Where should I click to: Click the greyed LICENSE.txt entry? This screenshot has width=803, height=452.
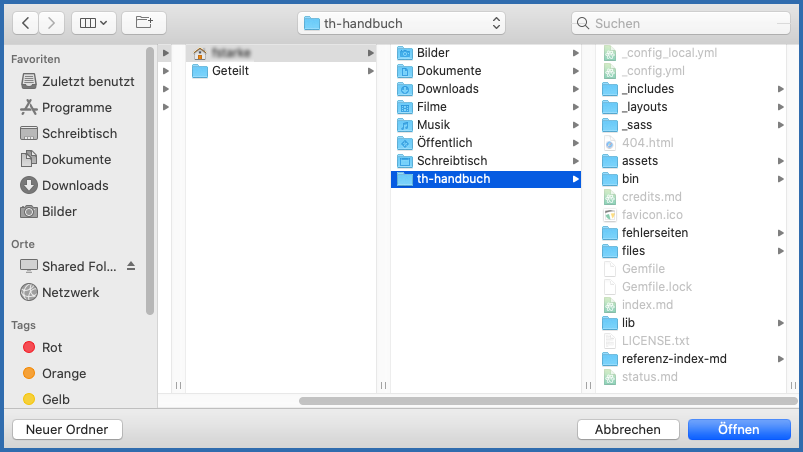(x=691, y=341)
